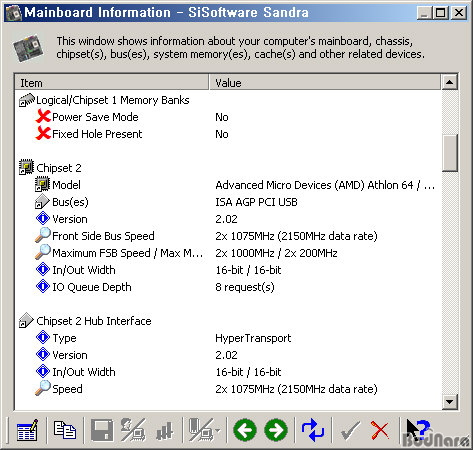Click the blue Refresh arrows icon
Viewport: 473px width, 450px height.
(x=313, y=430)
